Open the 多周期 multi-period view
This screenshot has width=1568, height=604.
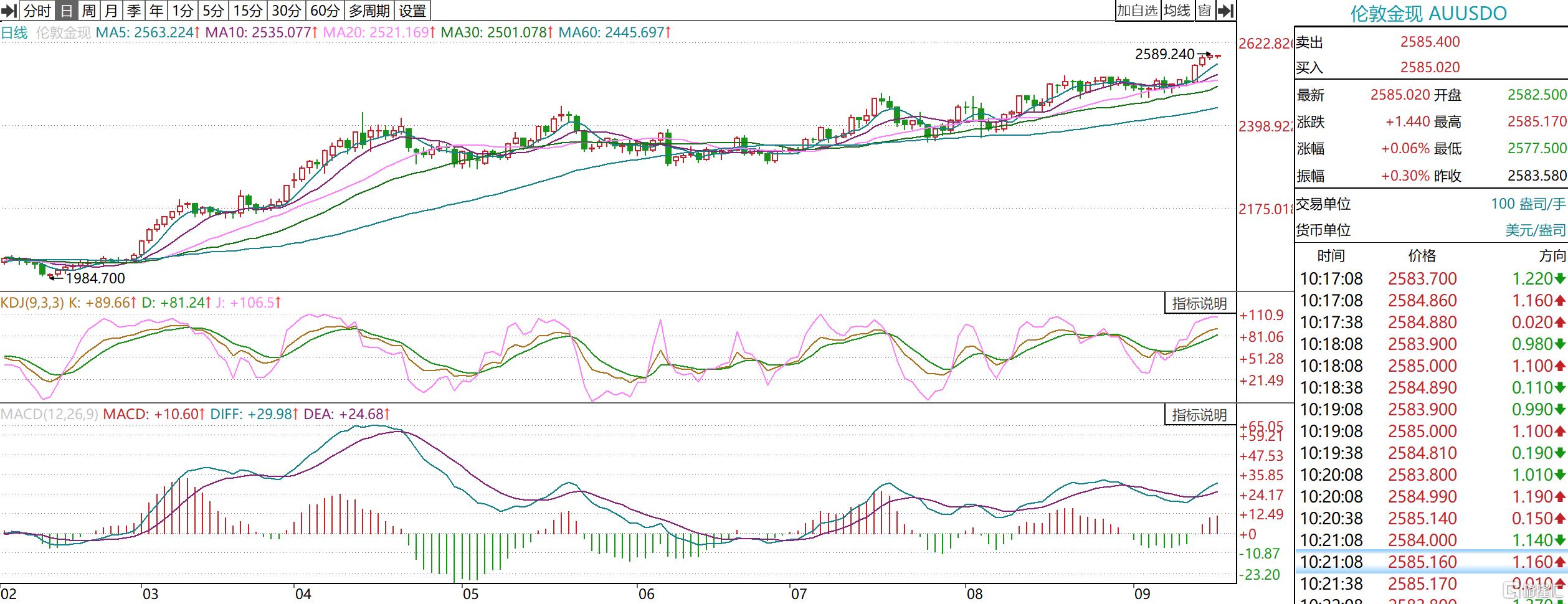click(x=370, y=11)
